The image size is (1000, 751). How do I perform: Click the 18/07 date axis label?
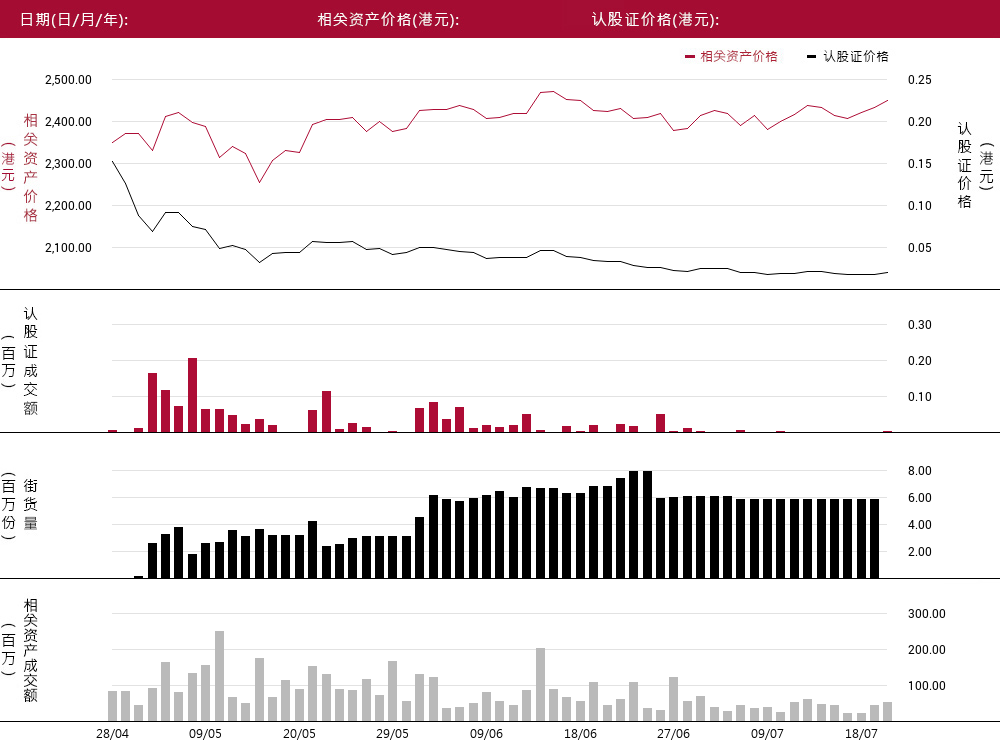pos(861,734)
